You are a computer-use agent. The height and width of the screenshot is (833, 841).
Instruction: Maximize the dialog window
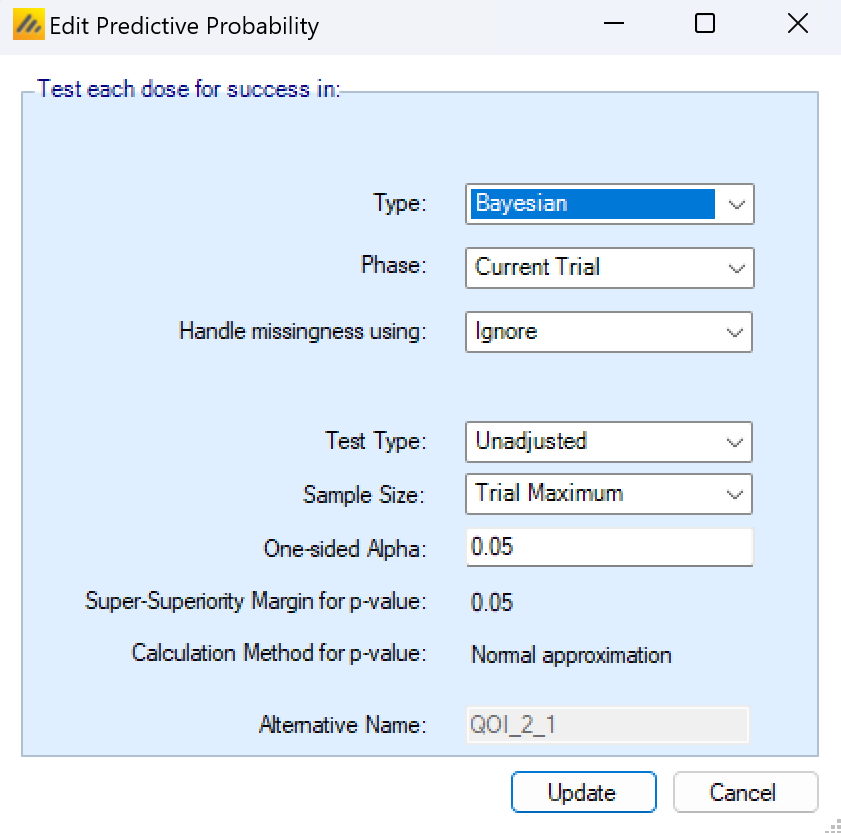pyautogui.click(x=704, y=25)
